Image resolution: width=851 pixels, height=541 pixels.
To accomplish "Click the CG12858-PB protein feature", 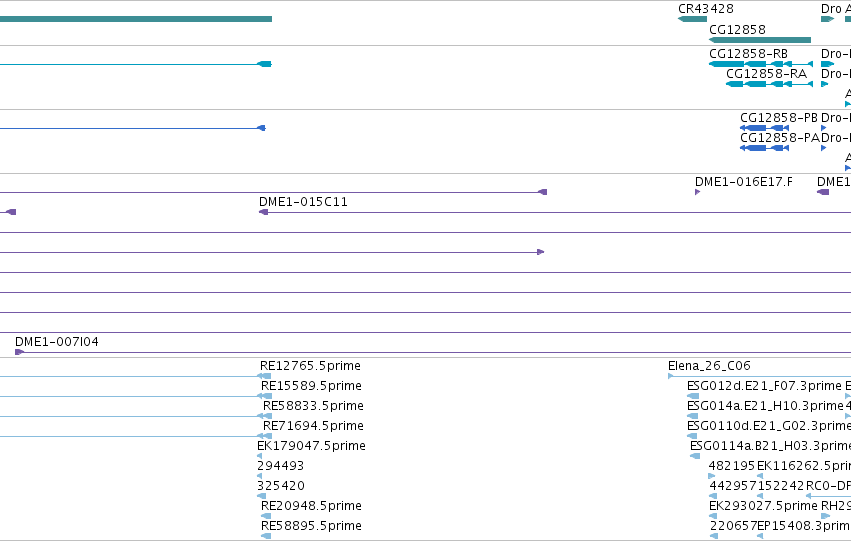I will tap(765, 128).
